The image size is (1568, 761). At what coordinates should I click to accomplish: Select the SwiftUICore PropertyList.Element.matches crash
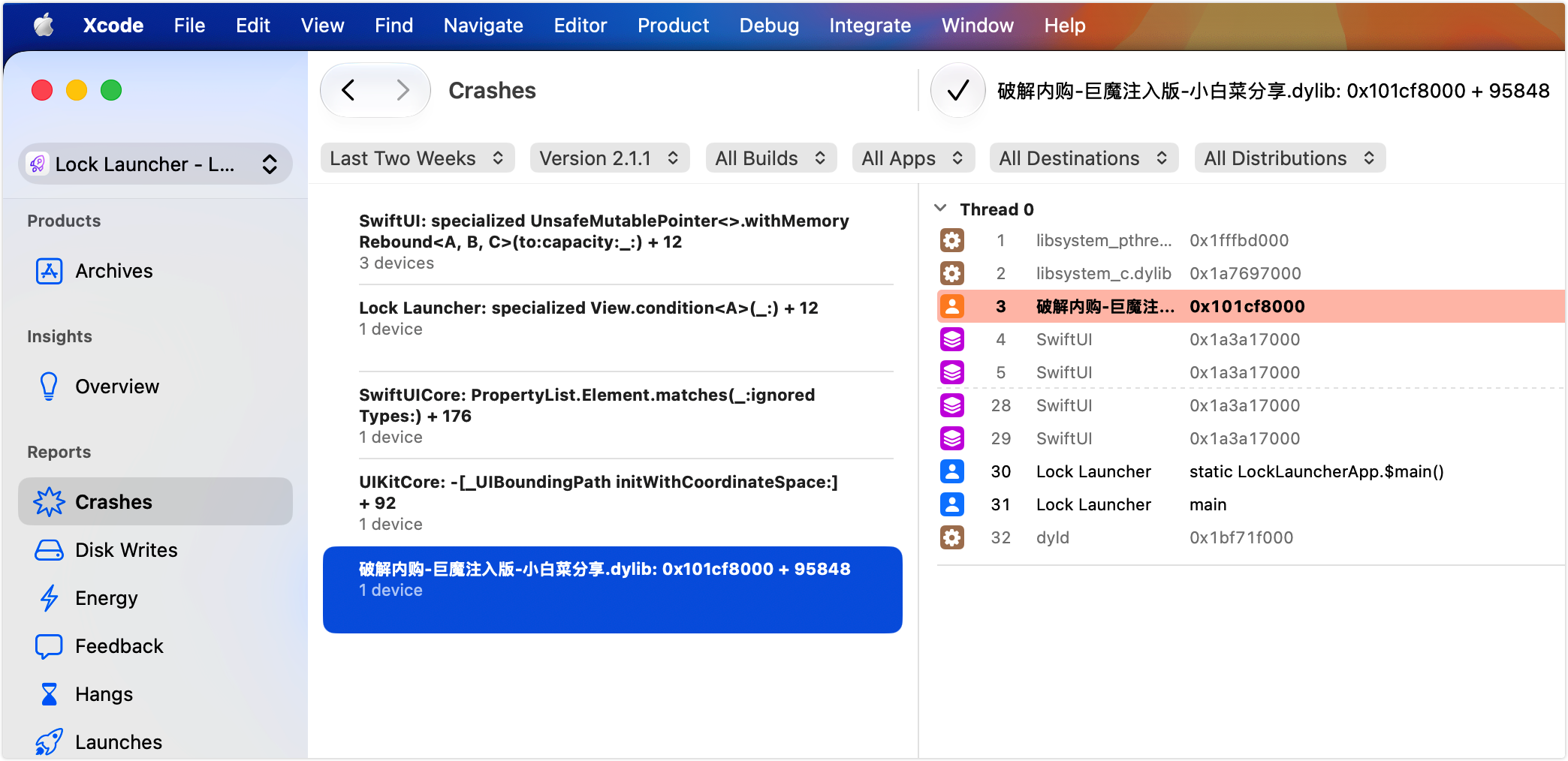pyautogui.click(x=613, y=416)
